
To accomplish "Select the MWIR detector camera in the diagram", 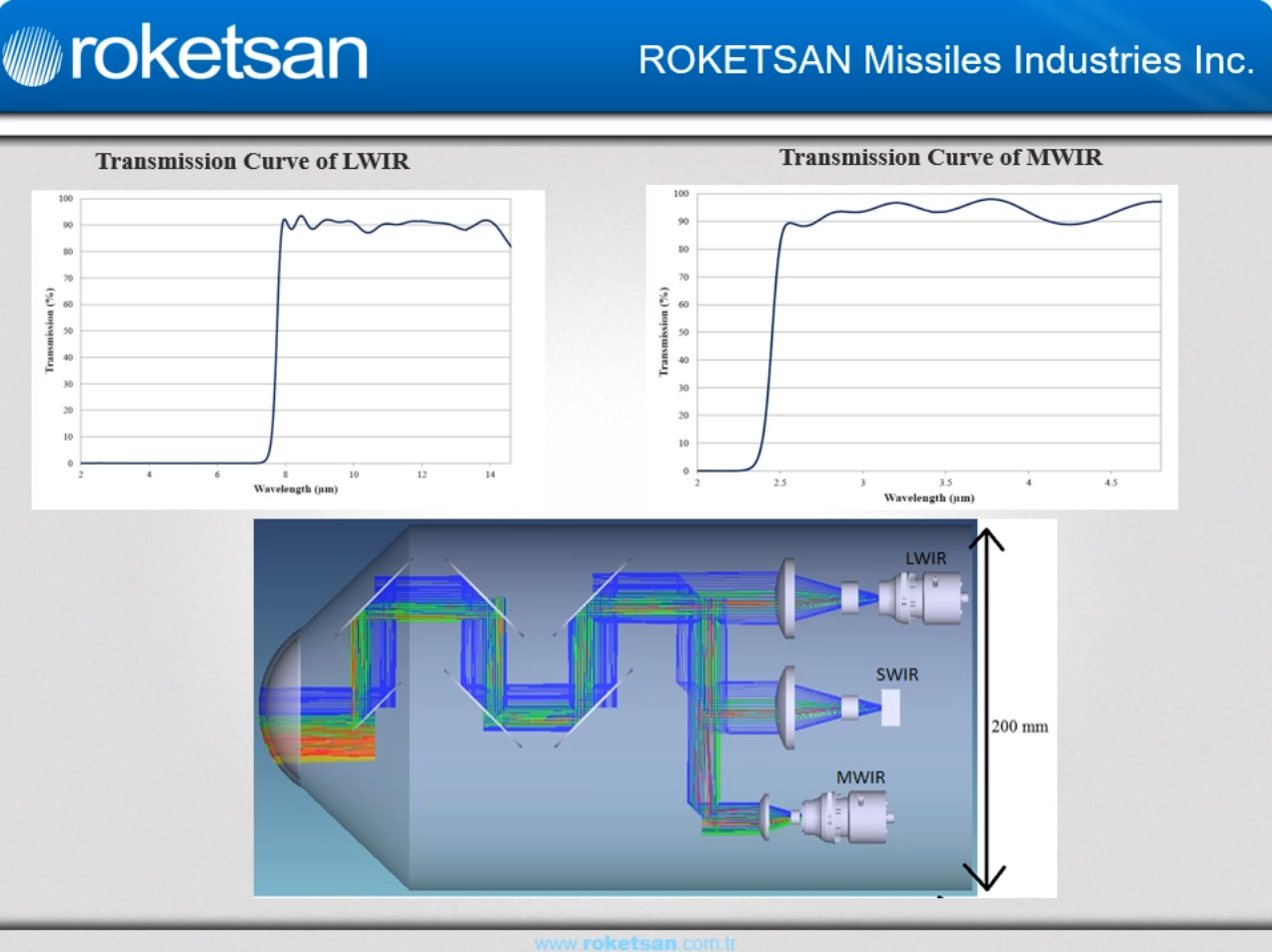I will click(x=849, y=816).
